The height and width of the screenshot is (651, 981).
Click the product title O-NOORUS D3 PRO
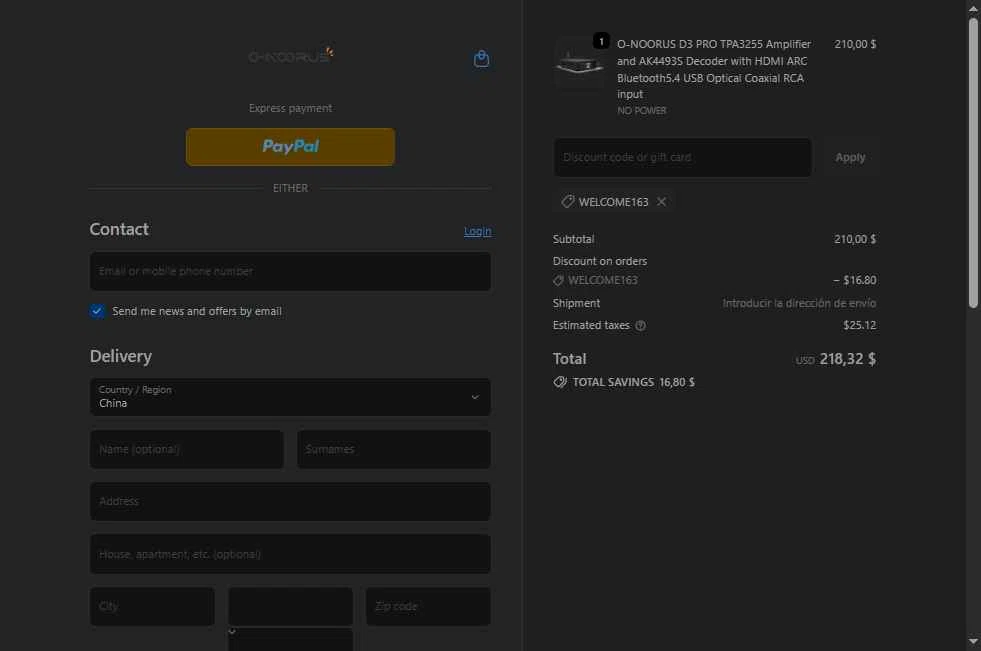click(x=714, y=69)
